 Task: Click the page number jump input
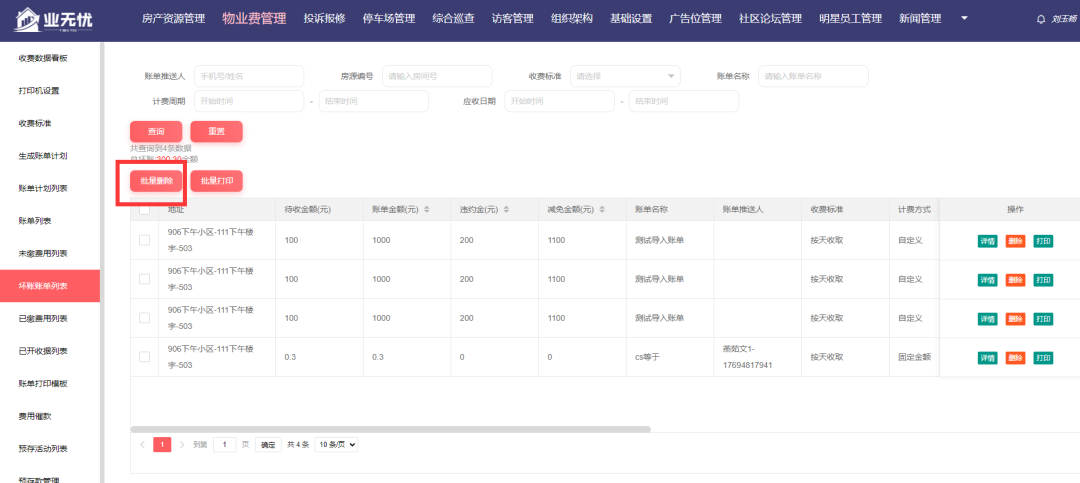point(225,444)
